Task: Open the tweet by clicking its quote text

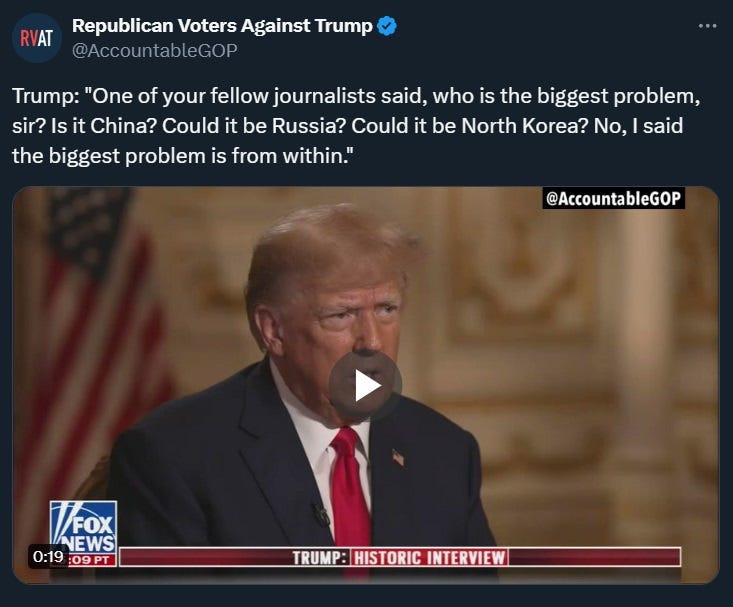Action: tap(356, 126)
